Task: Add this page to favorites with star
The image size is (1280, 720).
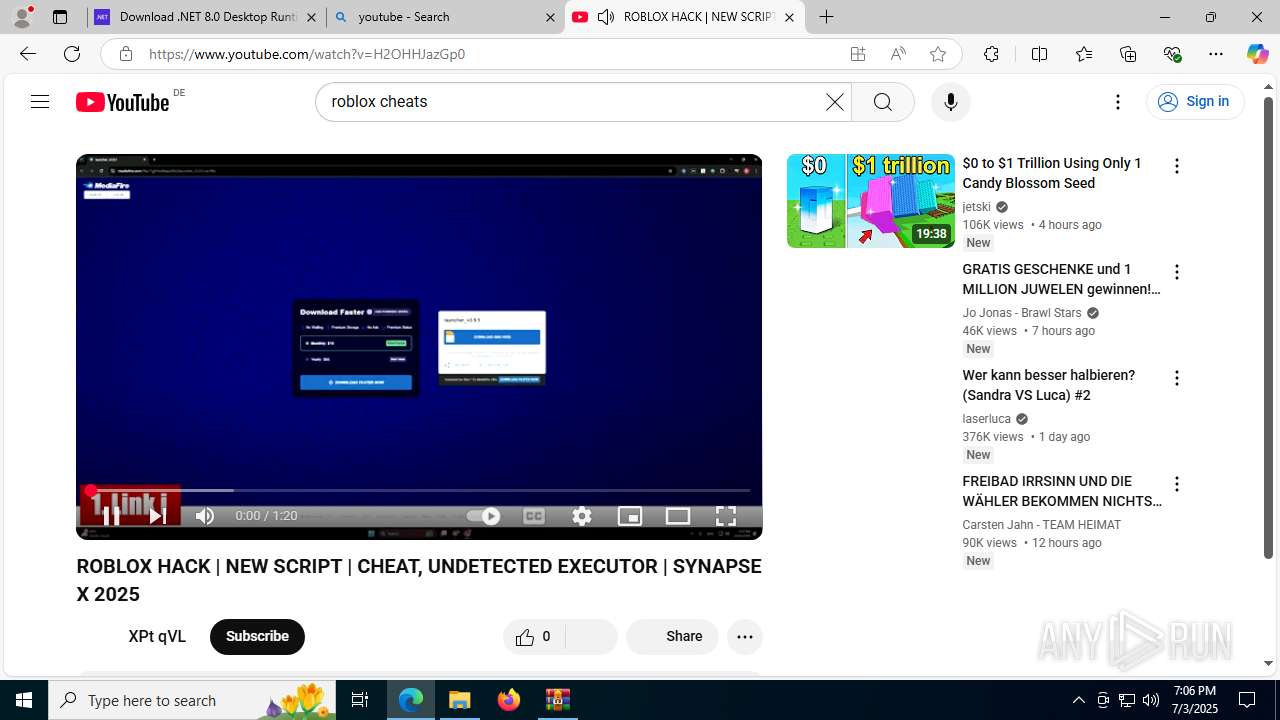Action: 938,54
